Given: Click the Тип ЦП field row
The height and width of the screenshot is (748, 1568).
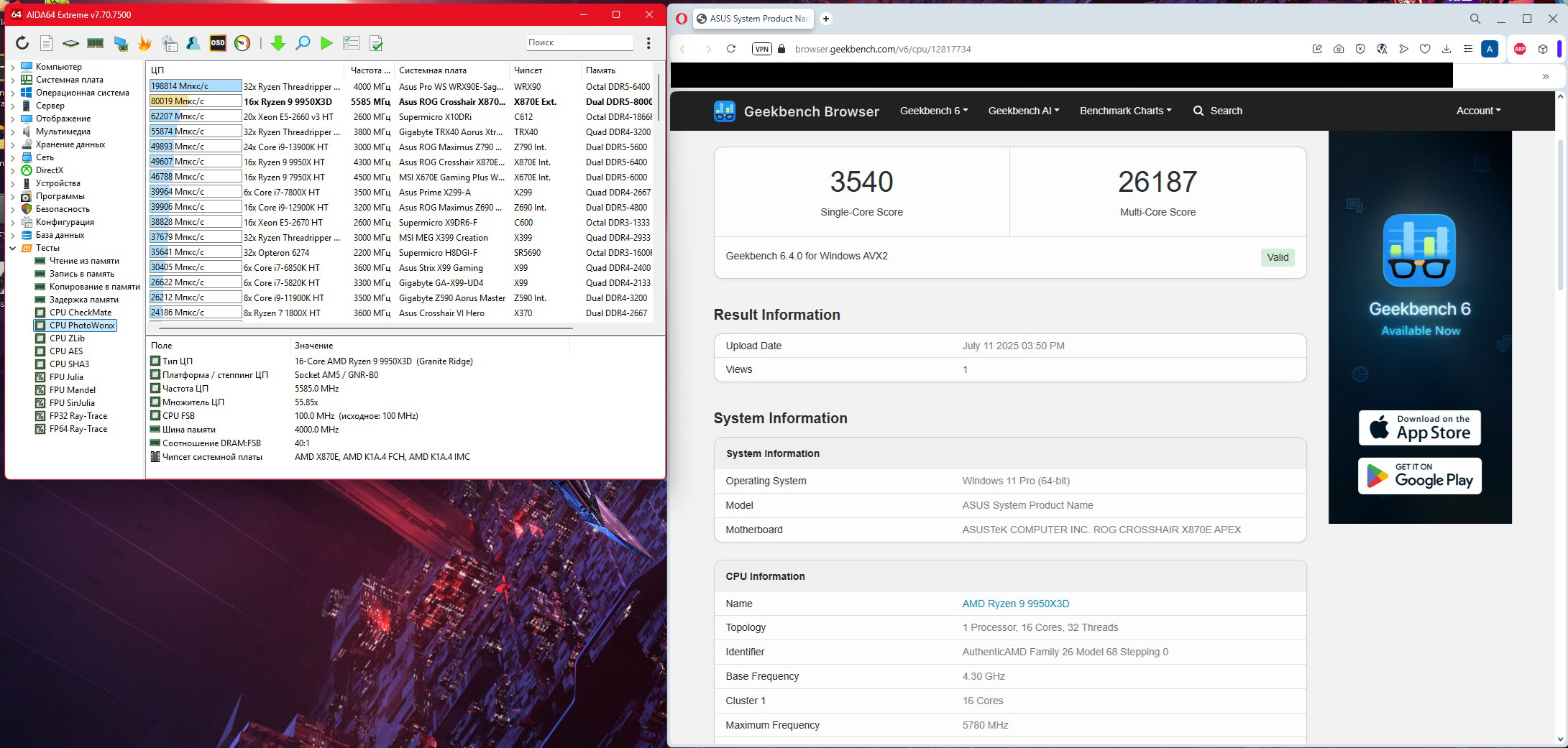Looking at the screenshot, I should click(359, 361).
